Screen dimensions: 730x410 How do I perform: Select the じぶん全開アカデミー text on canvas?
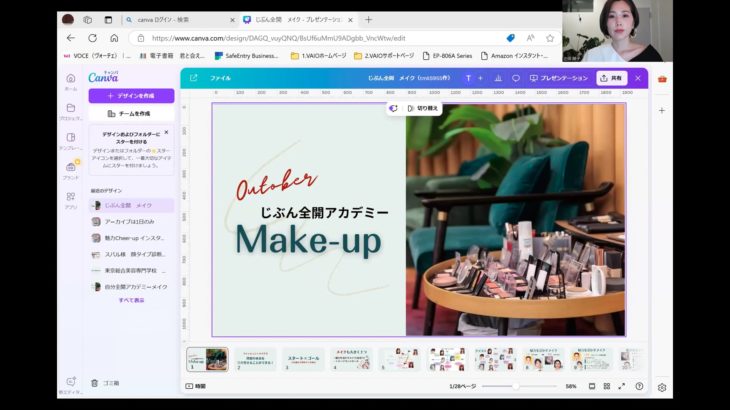[324, 213]
